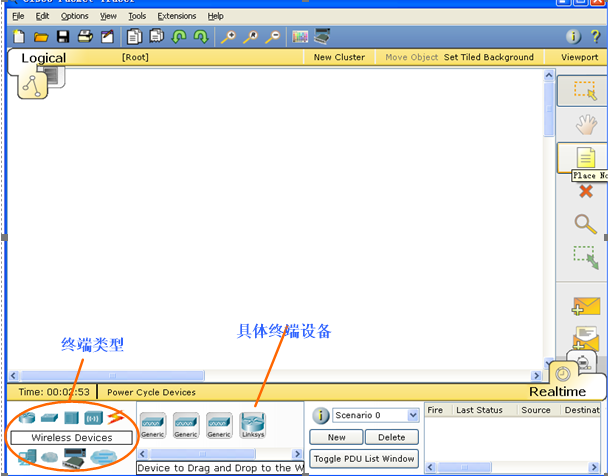Choose the Inspect magnifier tool
Screen dimensions: 608x476
tap(585, 224)
